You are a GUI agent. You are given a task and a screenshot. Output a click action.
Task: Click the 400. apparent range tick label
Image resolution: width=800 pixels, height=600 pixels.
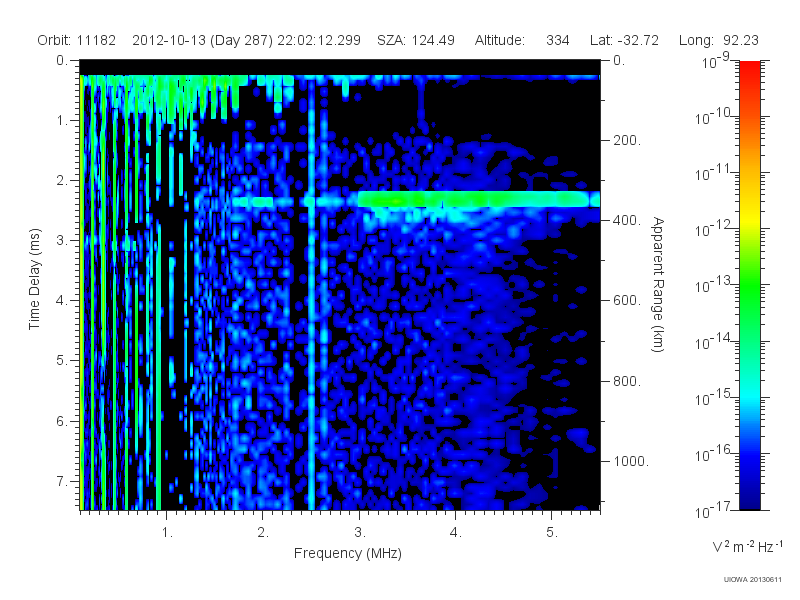point(627,220)
